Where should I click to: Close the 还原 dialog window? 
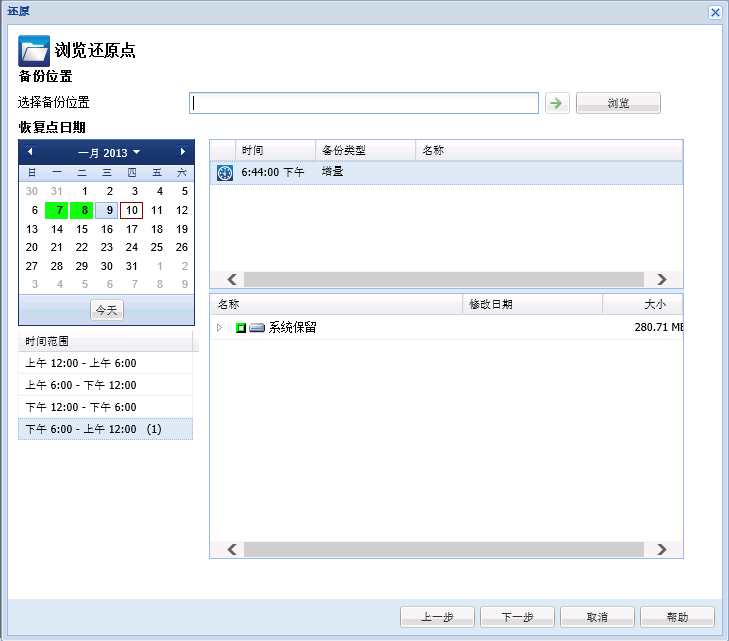(715, 12)
